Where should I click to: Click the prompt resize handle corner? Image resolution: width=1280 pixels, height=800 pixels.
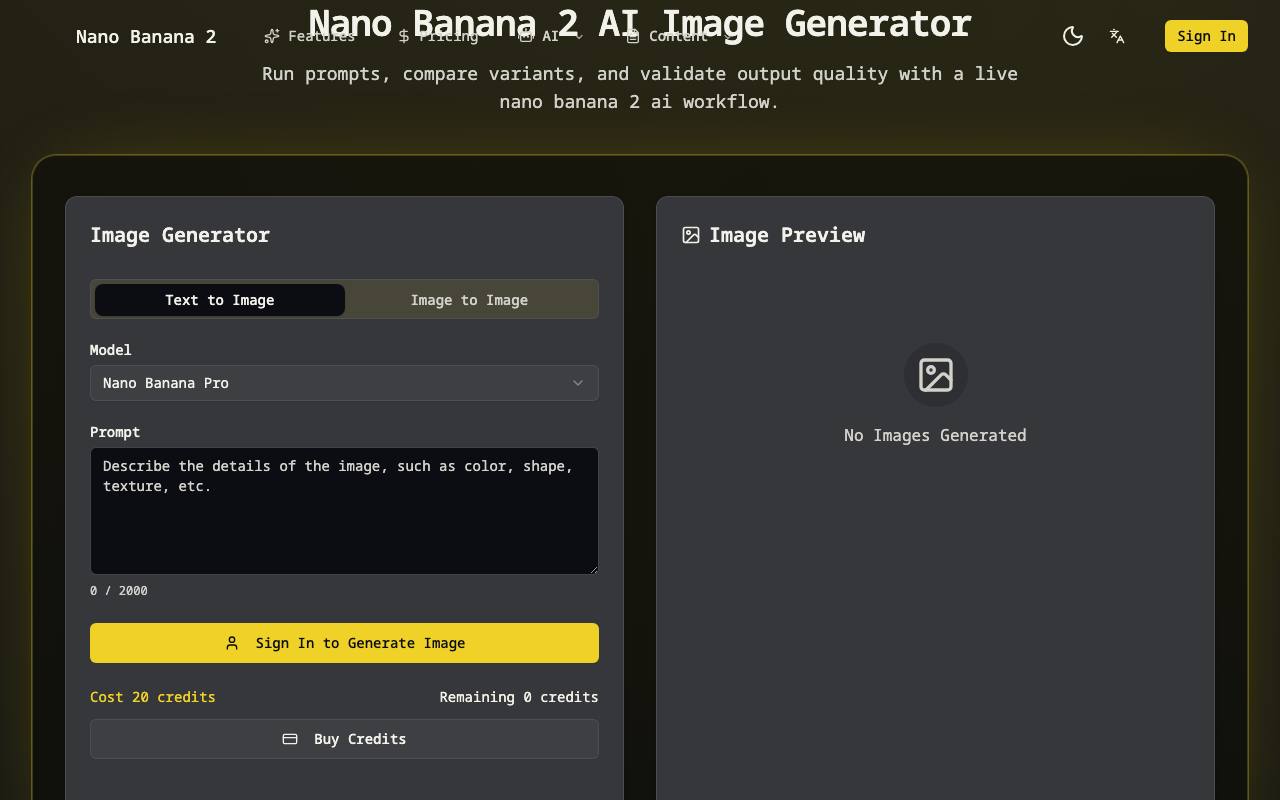point(593,569)
